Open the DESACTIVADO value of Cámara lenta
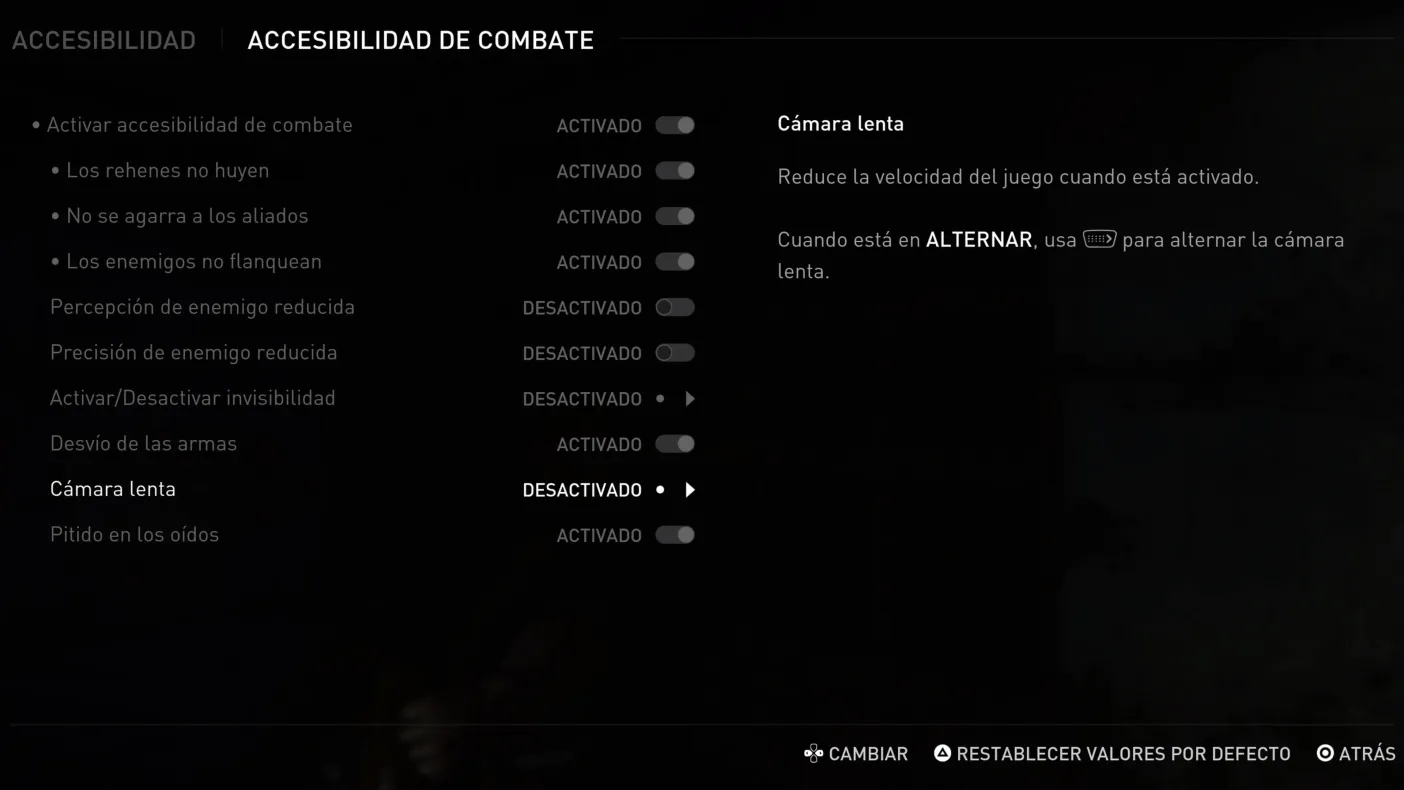The height and width of the screenshot is (790, 1404). click(582, 490)
